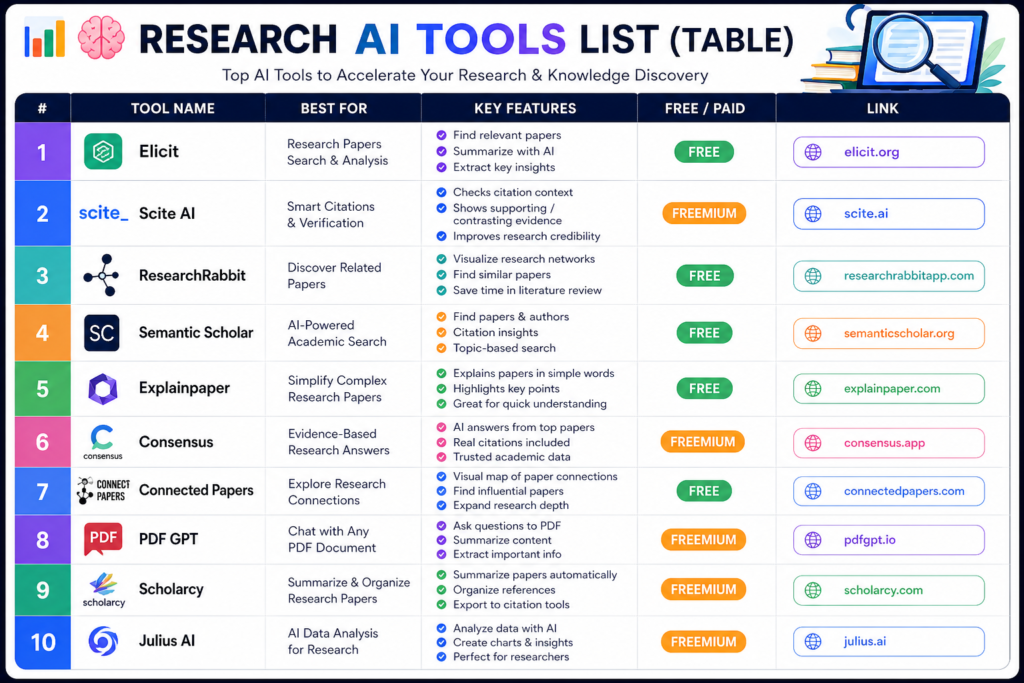Viewport: 1024px width, 683px height.
Task: Click the BEST FOR column header
Action: click(x=334, y=108)
